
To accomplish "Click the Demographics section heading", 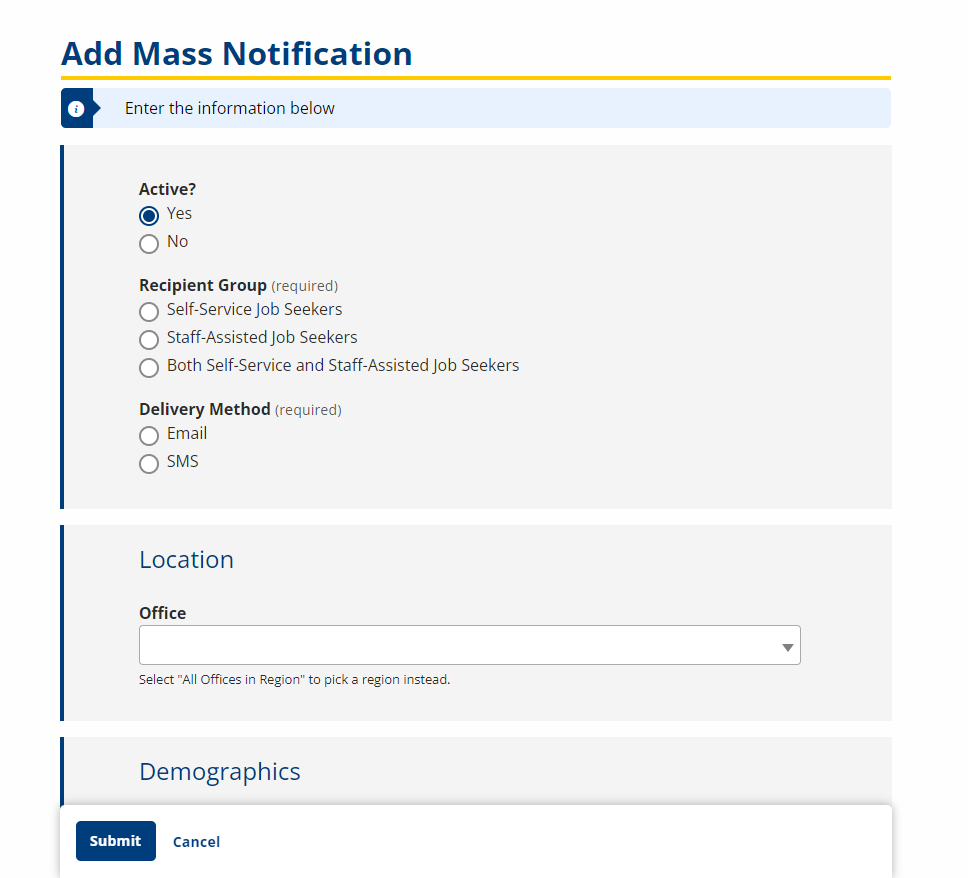I will 220,772.
